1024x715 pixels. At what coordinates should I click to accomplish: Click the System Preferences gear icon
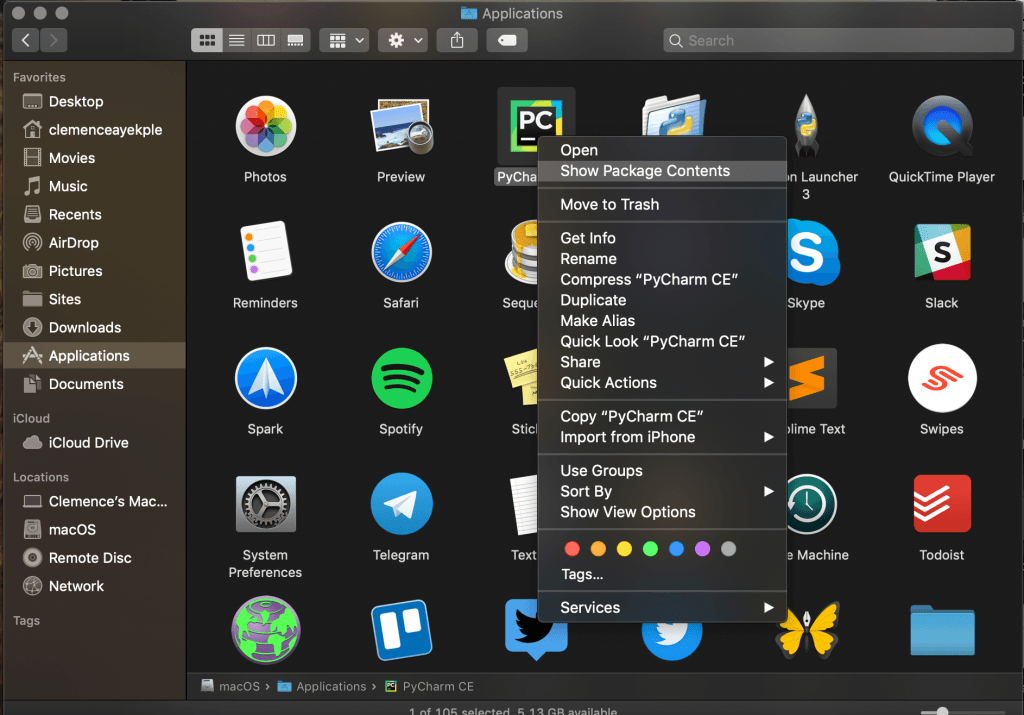coord(265,505)
